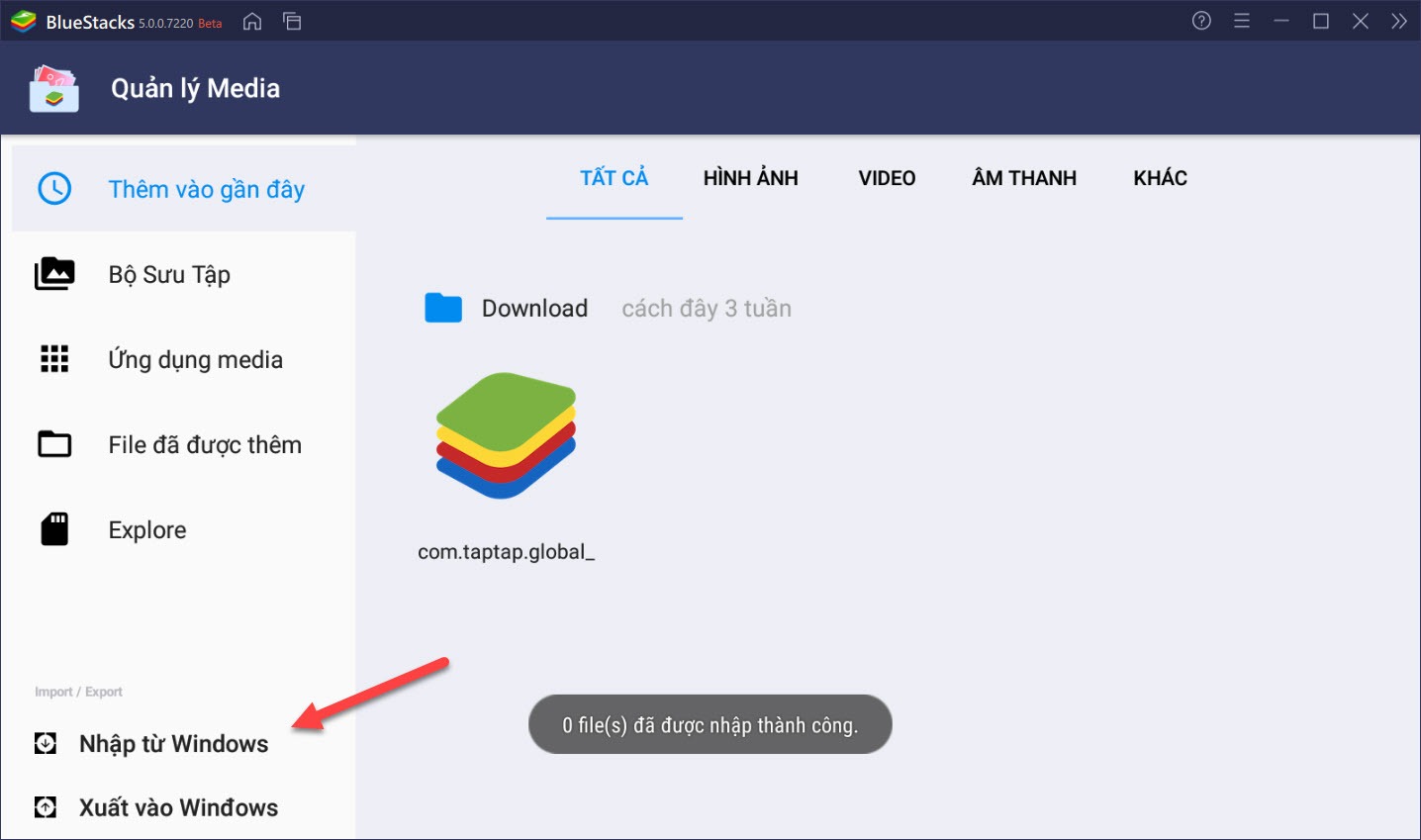Select the com.taptap.global_ file thumbnail
1421x840 pixels.
[506, 435]
